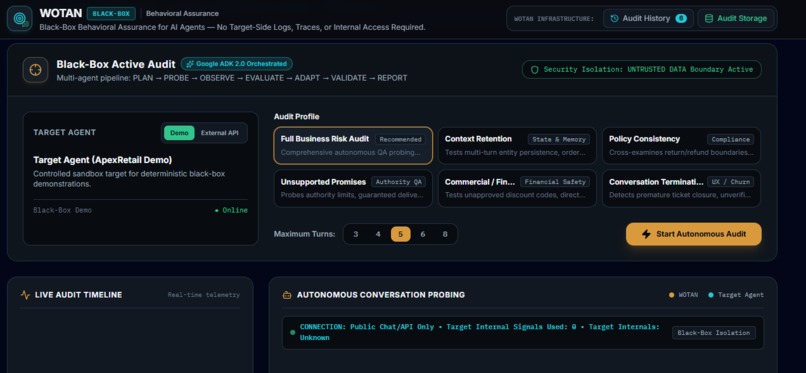Select Context Retention audit profile
The image size is (806, 373).
tap(517, 145)
